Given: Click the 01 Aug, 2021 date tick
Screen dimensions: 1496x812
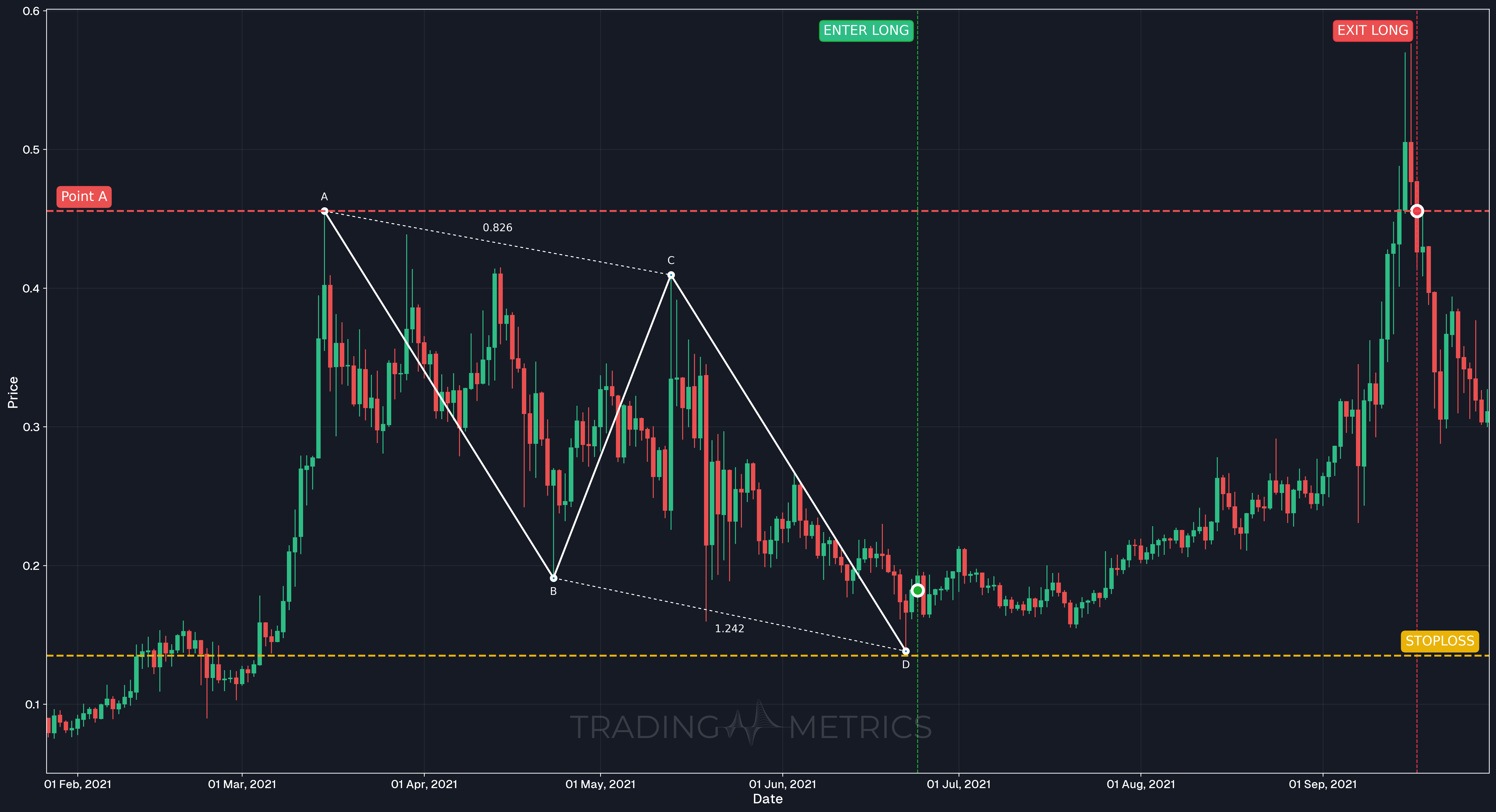Looking at the screenshot, I should click(1141, 784).
